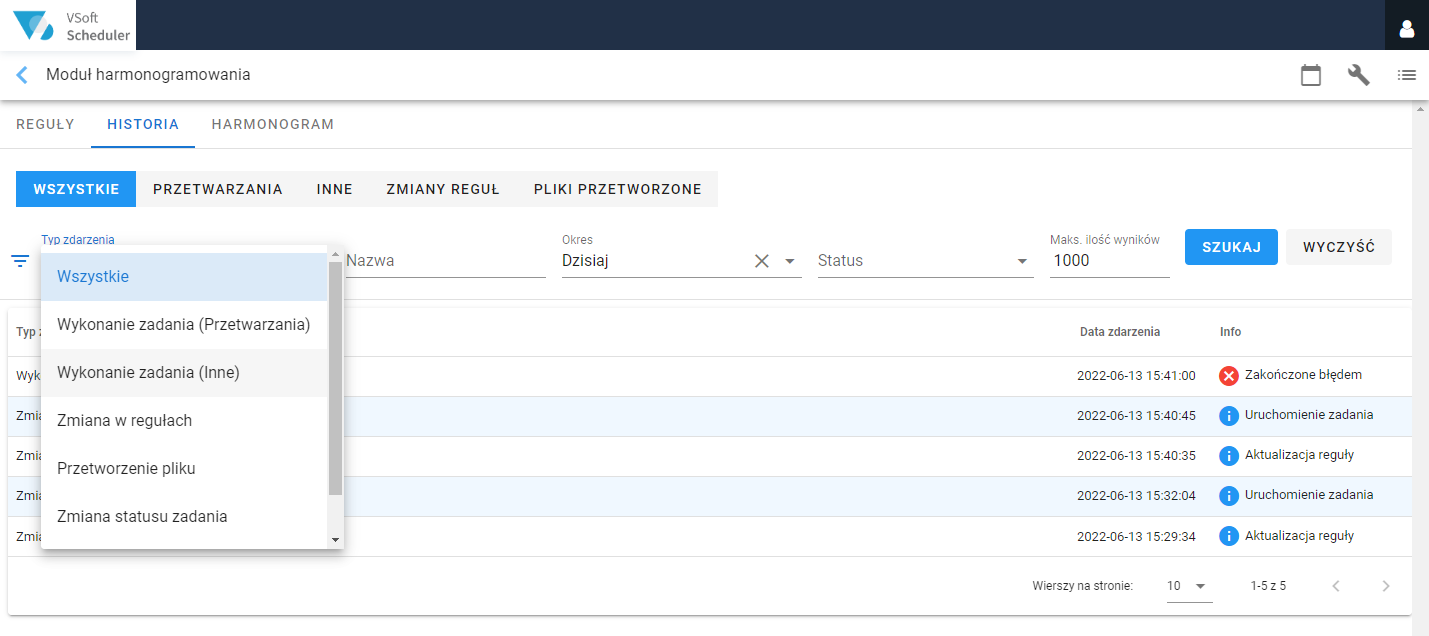
Task: Focus the Nazwa input field
Action: coord(445,261)
